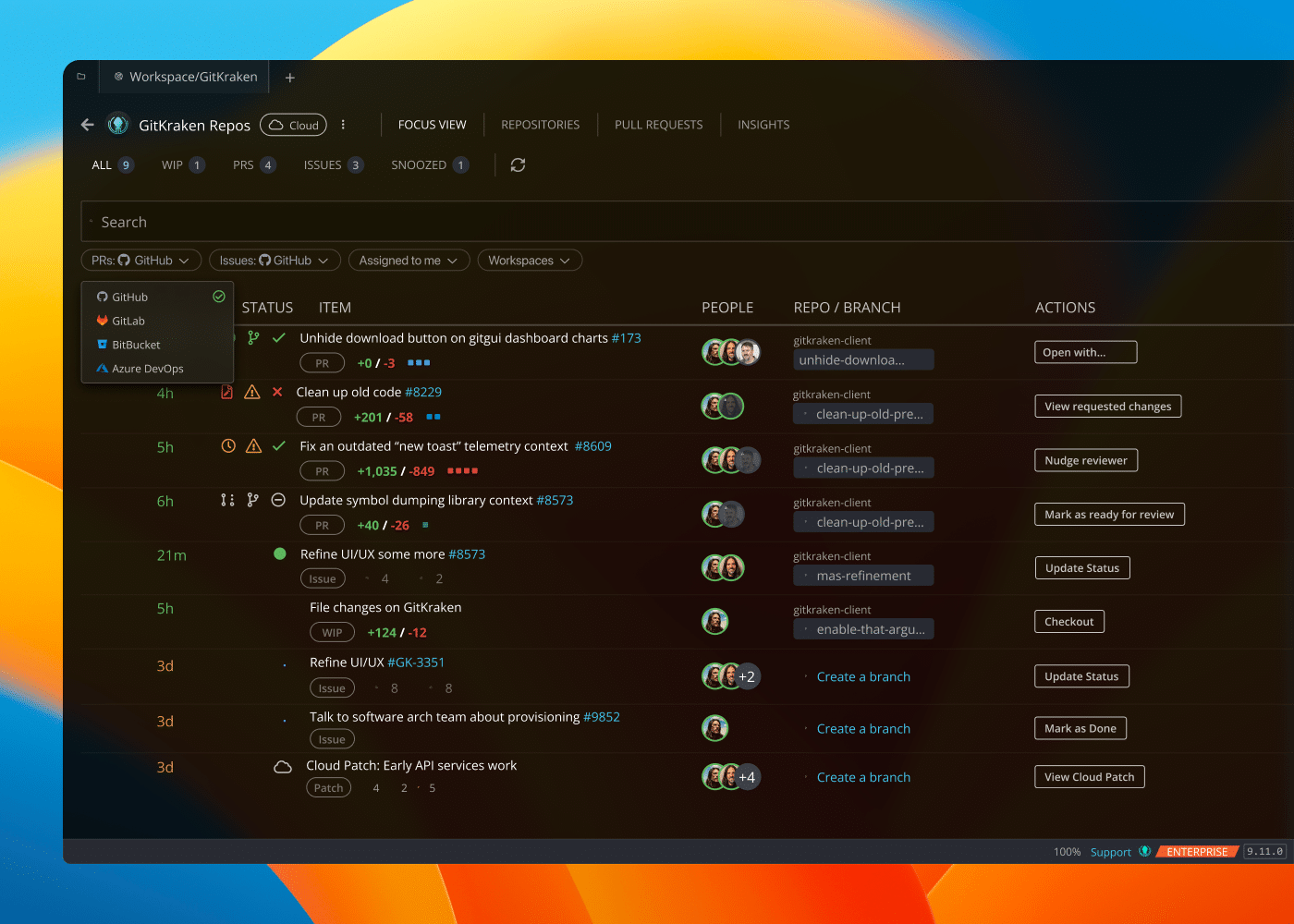
Task: Click the +4 people badge on Cloud Patch row
Action: coord(747,777)
